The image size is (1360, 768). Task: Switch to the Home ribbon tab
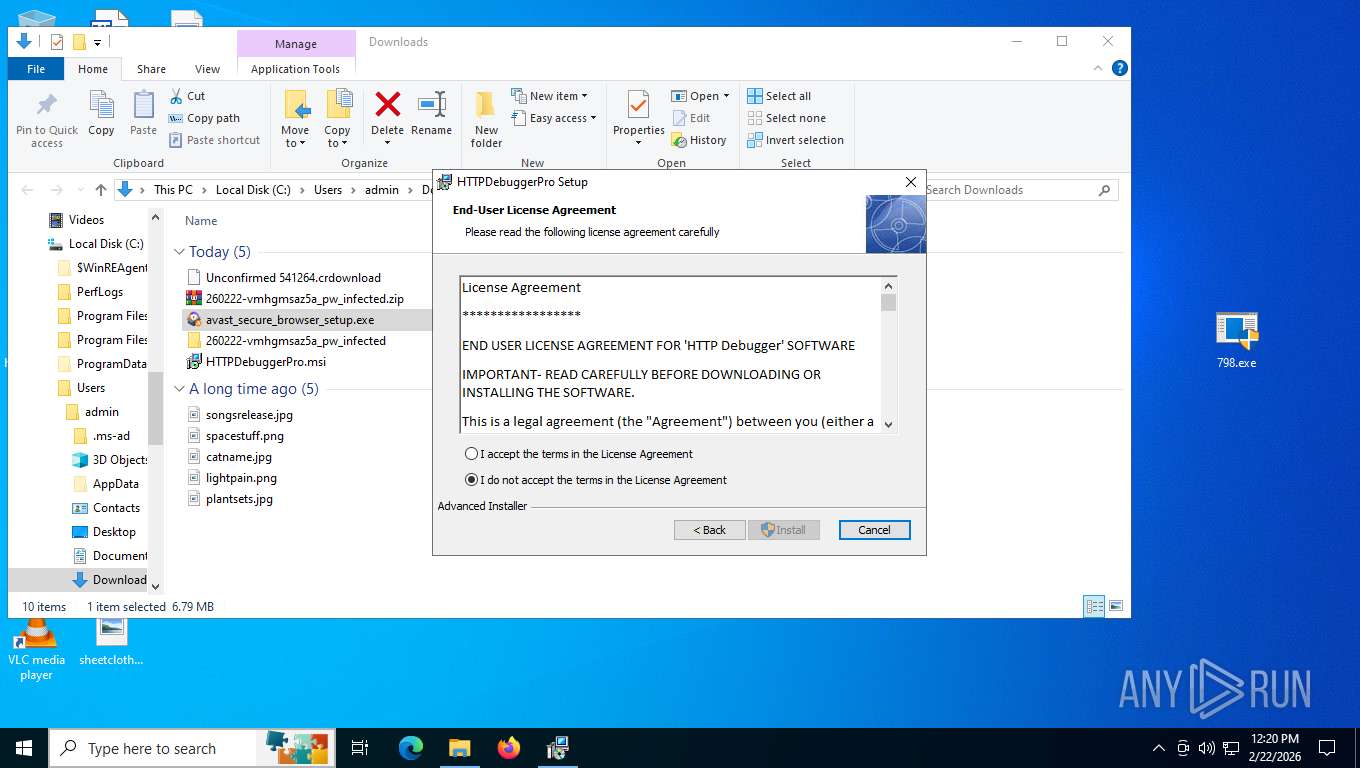click(x=93, y=69)
